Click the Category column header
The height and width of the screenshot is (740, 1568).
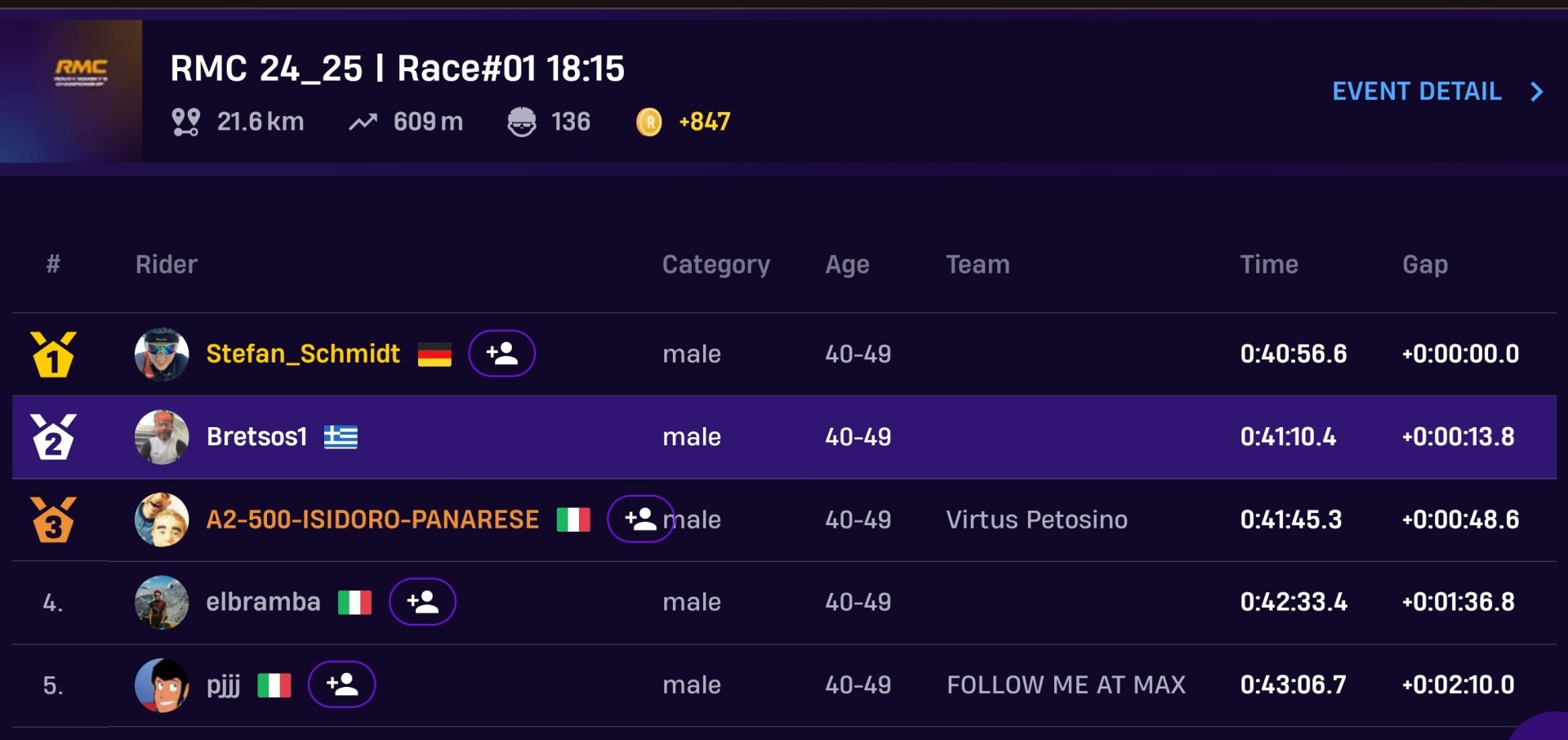tap(715, 265)
